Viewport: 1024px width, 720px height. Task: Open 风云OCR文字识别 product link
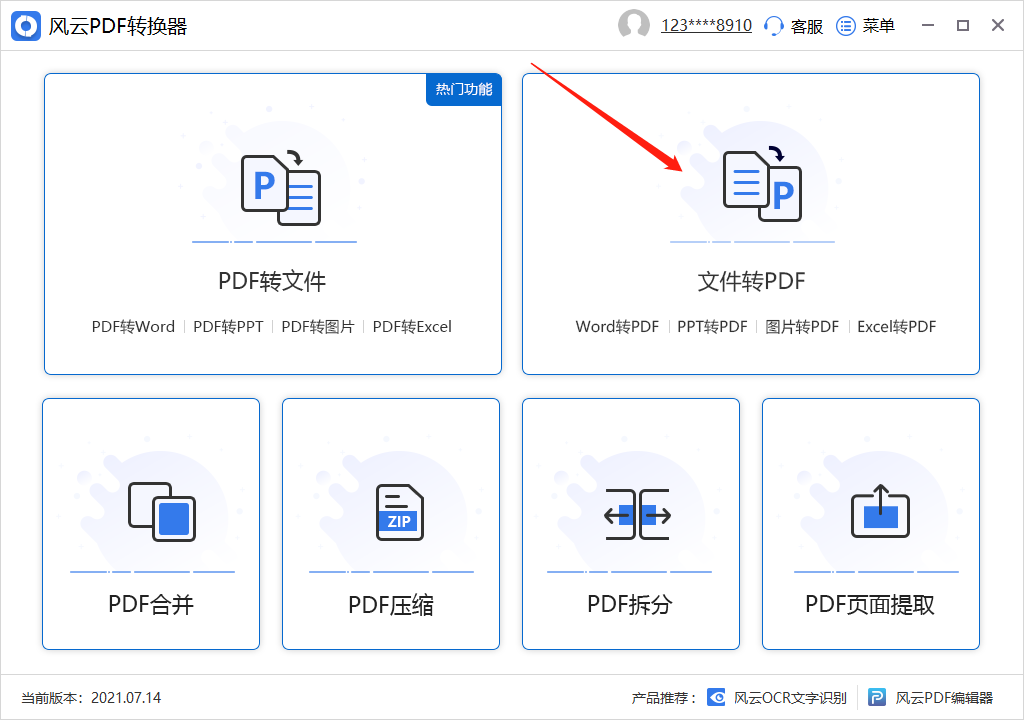[x=790, y=698]
